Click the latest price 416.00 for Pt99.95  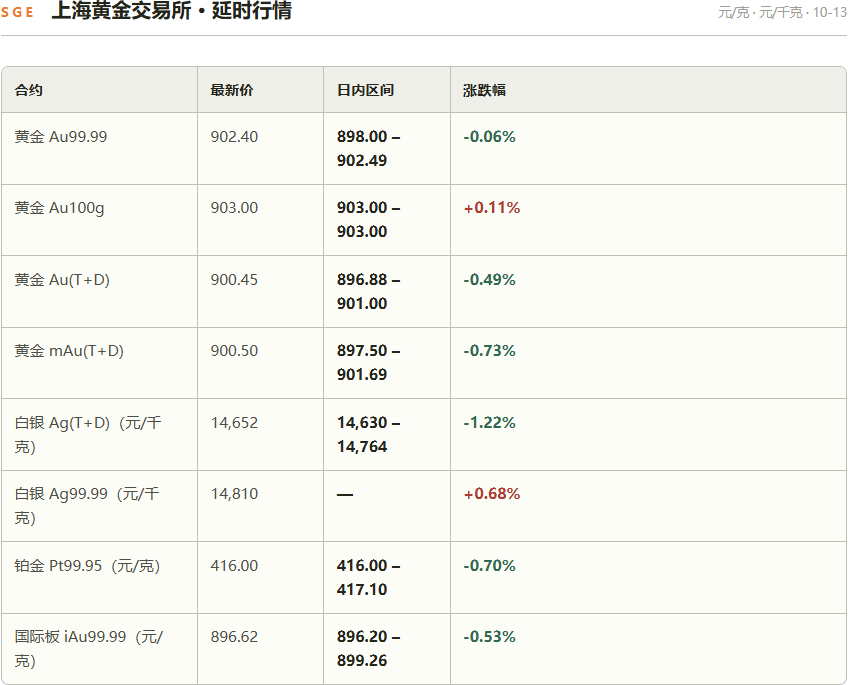234,566
